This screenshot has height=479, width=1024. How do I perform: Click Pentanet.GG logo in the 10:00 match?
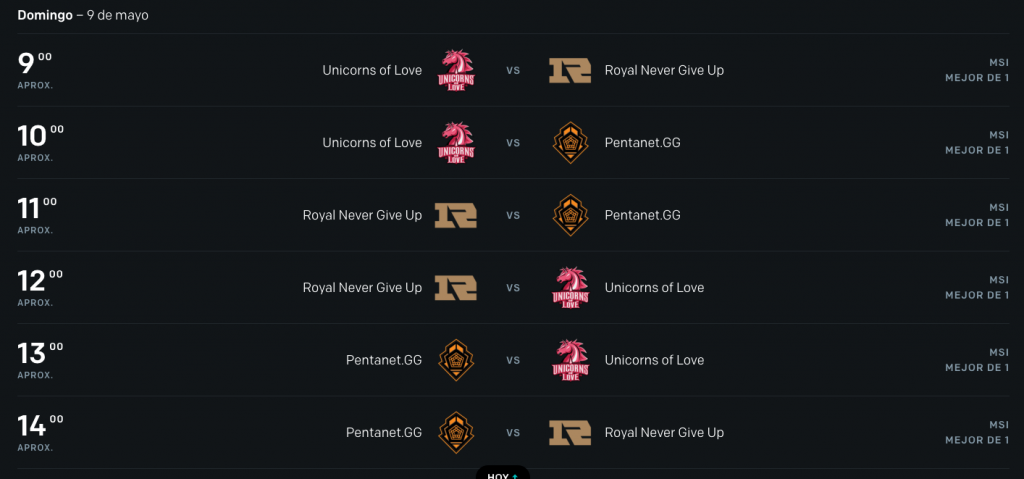point(570,142)
